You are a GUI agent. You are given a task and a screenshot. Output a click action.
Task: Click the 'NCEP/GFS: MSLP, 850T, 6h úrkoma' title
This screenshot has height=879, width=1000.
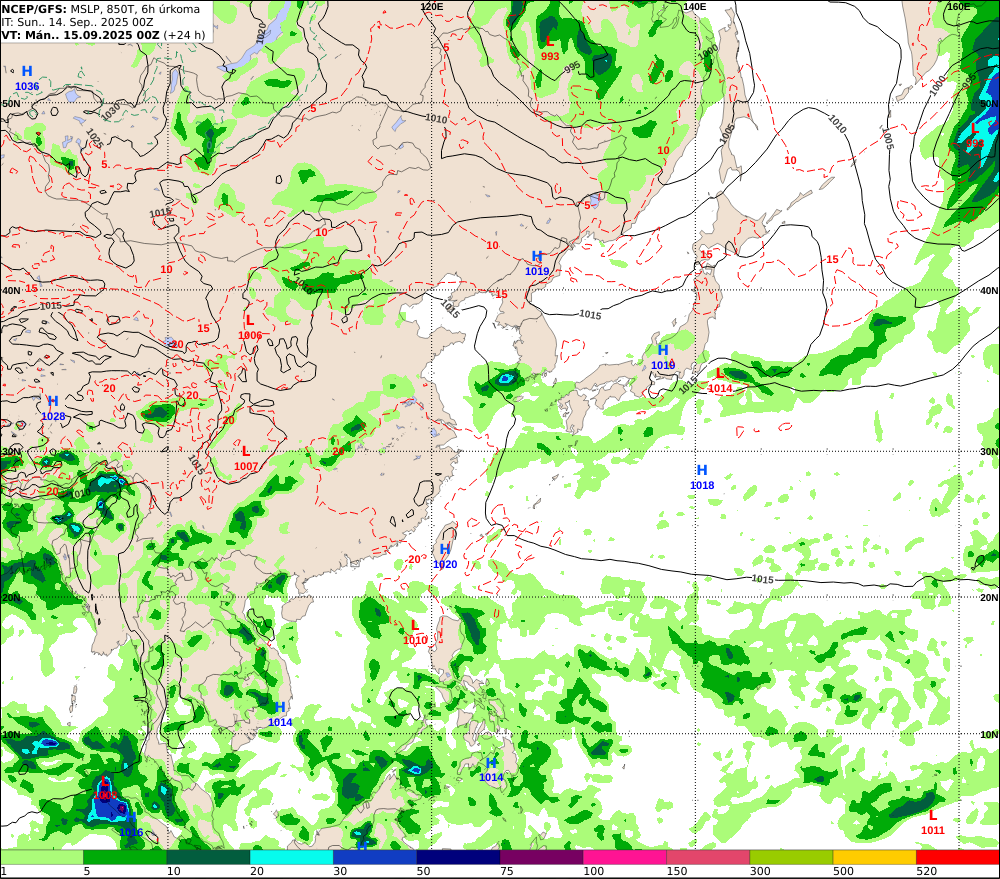pos(101,9)
